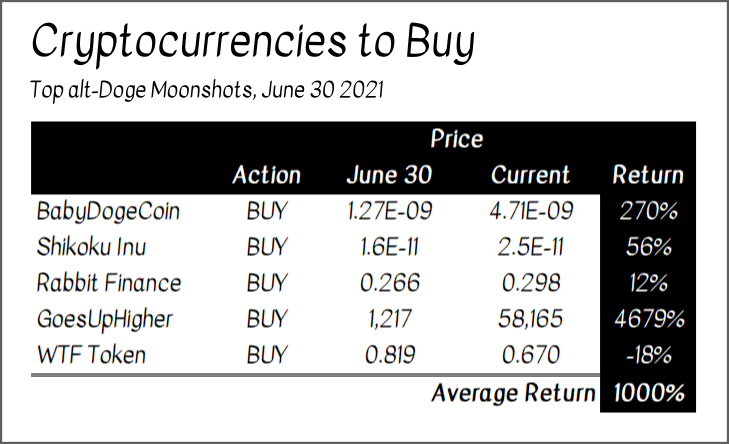Select the GoesUpHigher row label

point(103,319)
